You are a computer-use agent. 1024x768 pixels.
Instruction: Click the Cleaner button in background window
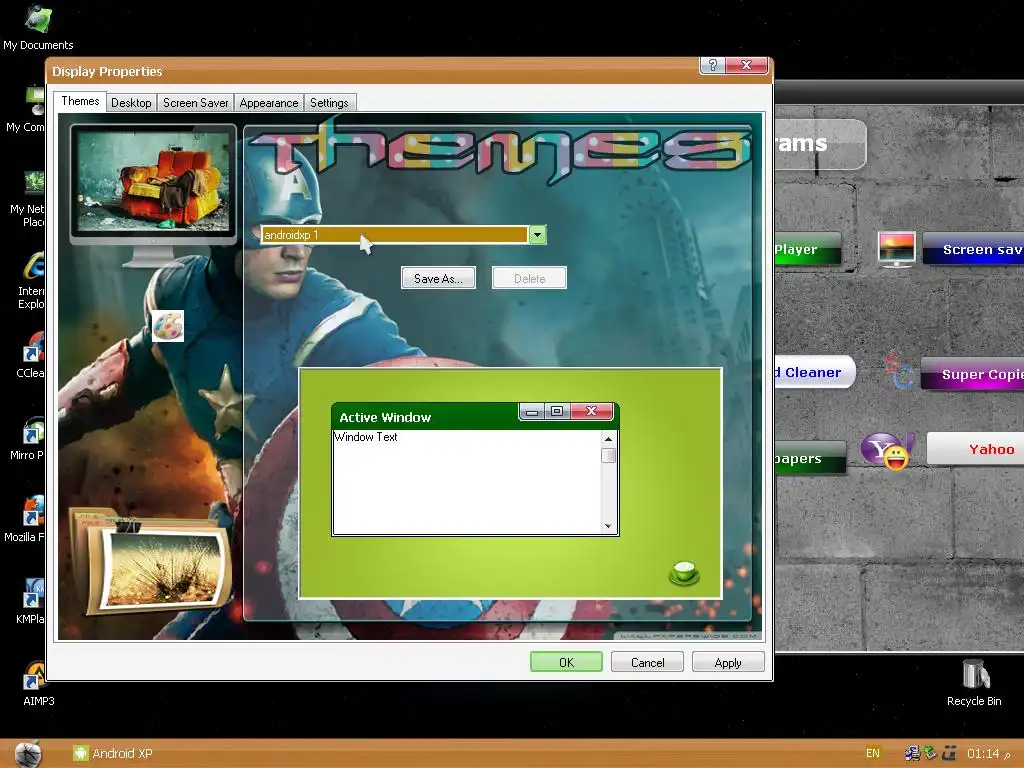814,372
